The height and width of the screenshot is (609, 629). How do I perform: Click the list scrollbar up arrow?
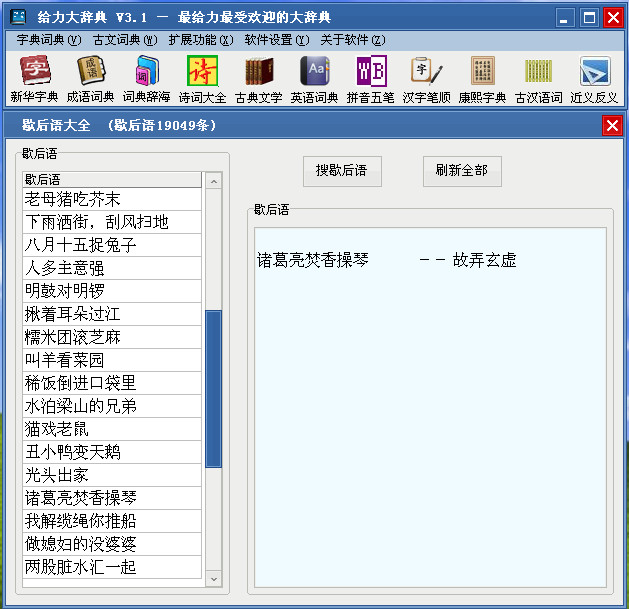[213, 181]
